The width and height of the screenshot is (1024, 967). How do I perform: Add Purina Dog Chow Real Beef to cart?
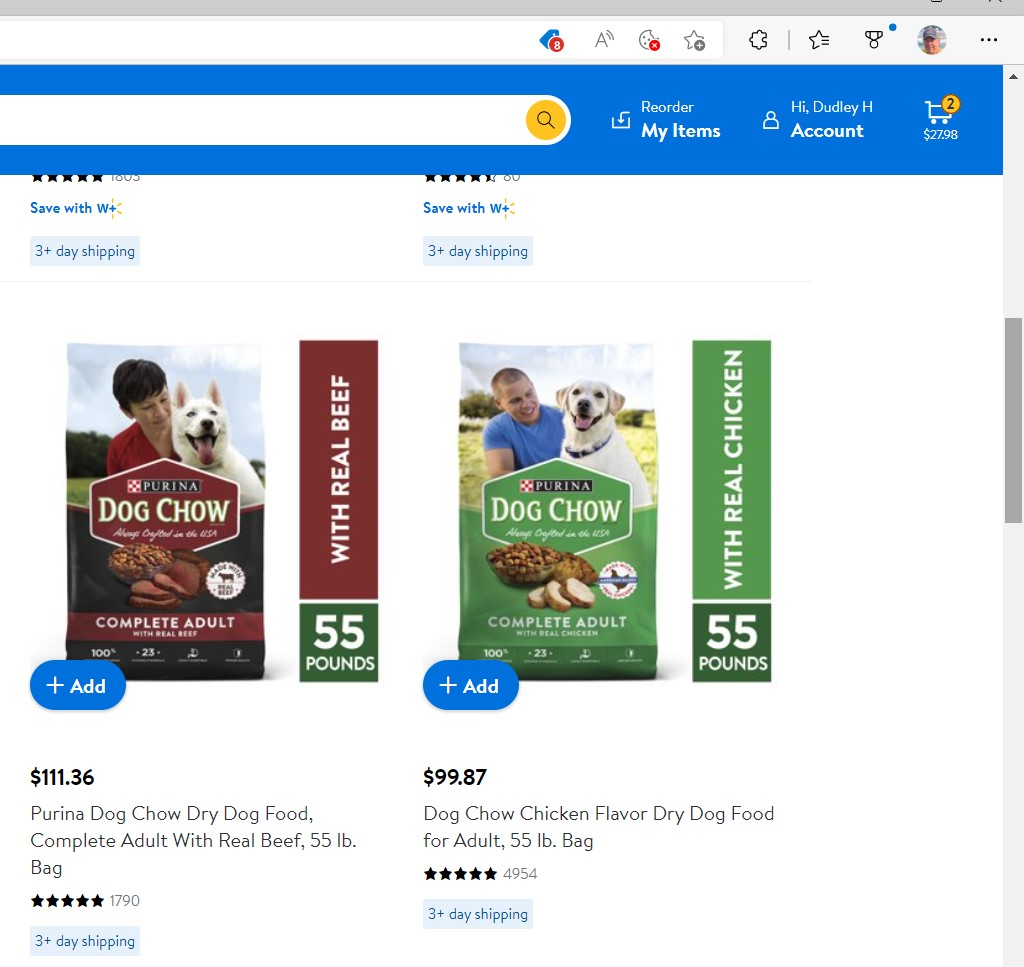click(x=78, y=686)
